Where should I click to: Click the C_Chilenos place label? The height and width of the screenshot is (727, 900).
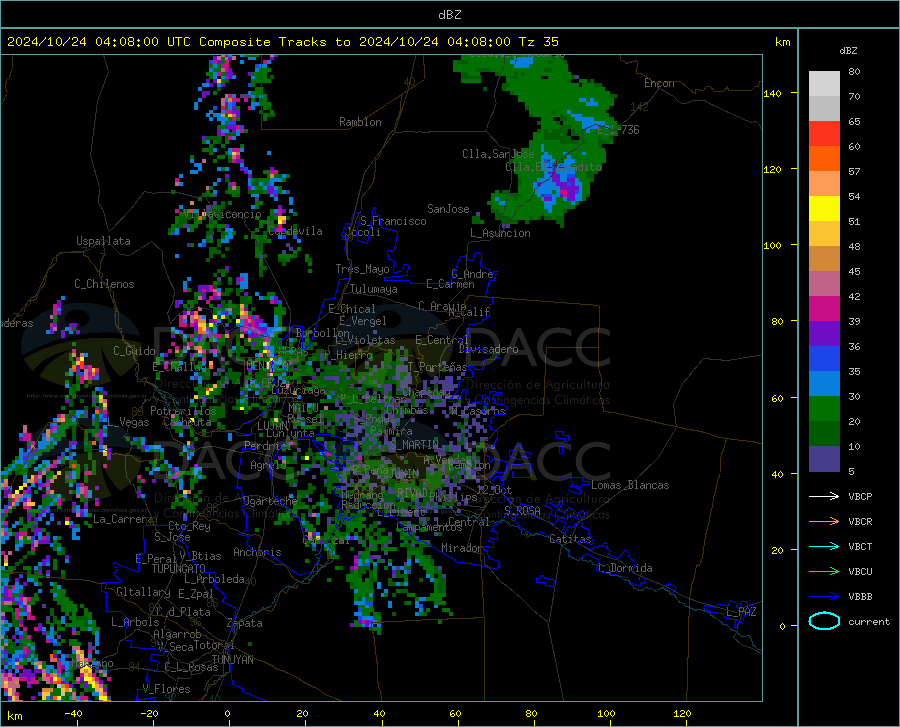pyautogui.click(x=104, y=284)
